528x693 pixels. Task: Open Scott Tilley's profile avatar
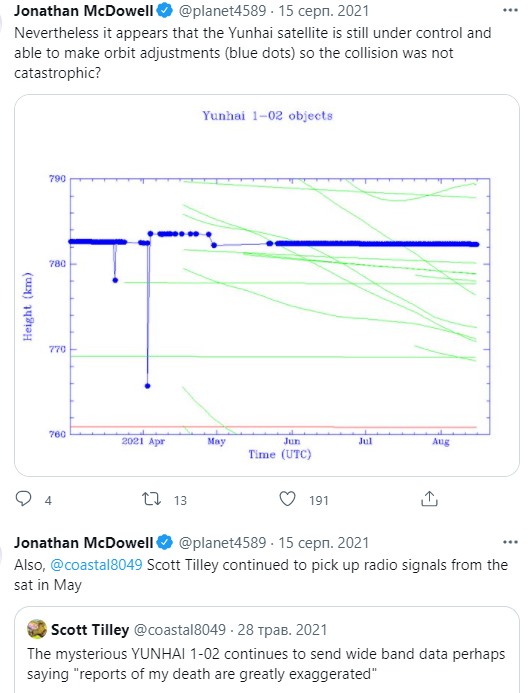(x=37, y=629)
